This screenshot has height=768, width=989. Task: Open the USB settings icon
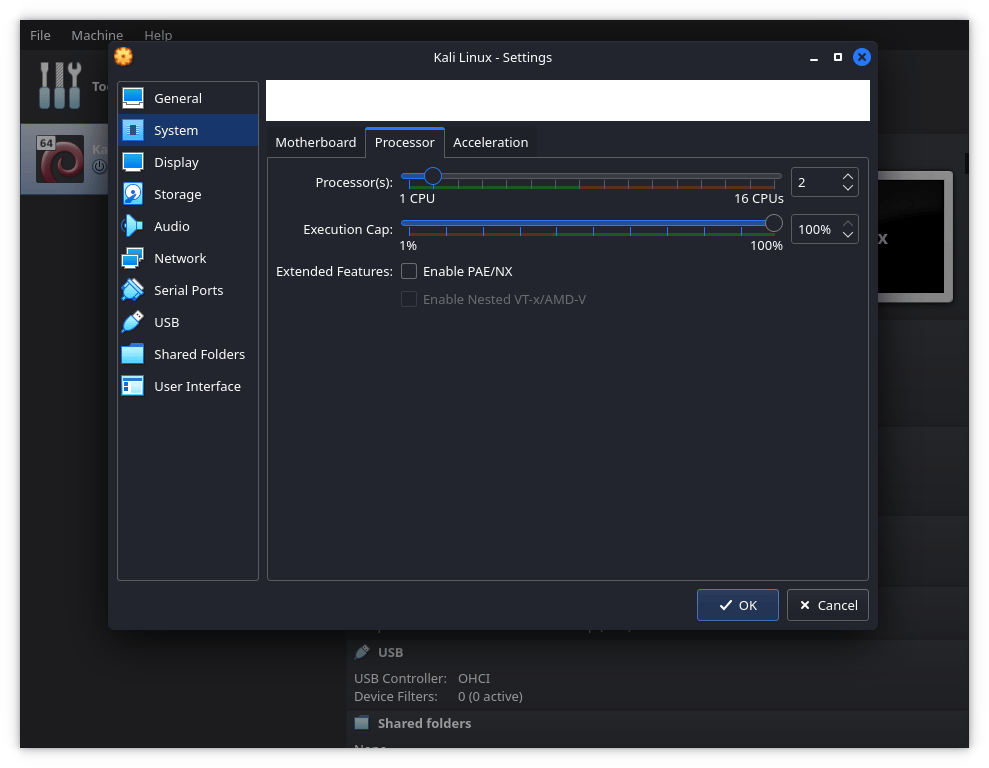point(133,322)
